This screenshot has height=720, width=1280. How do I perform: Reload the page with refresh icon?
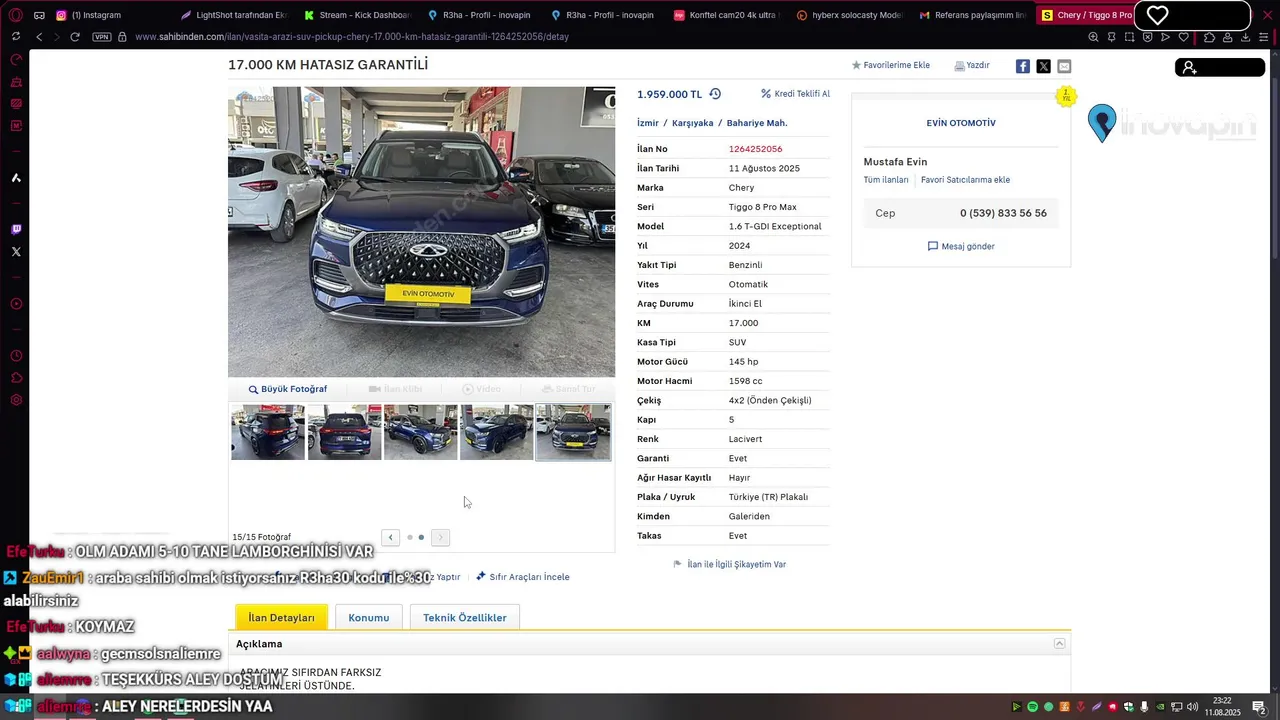(74, 37)
